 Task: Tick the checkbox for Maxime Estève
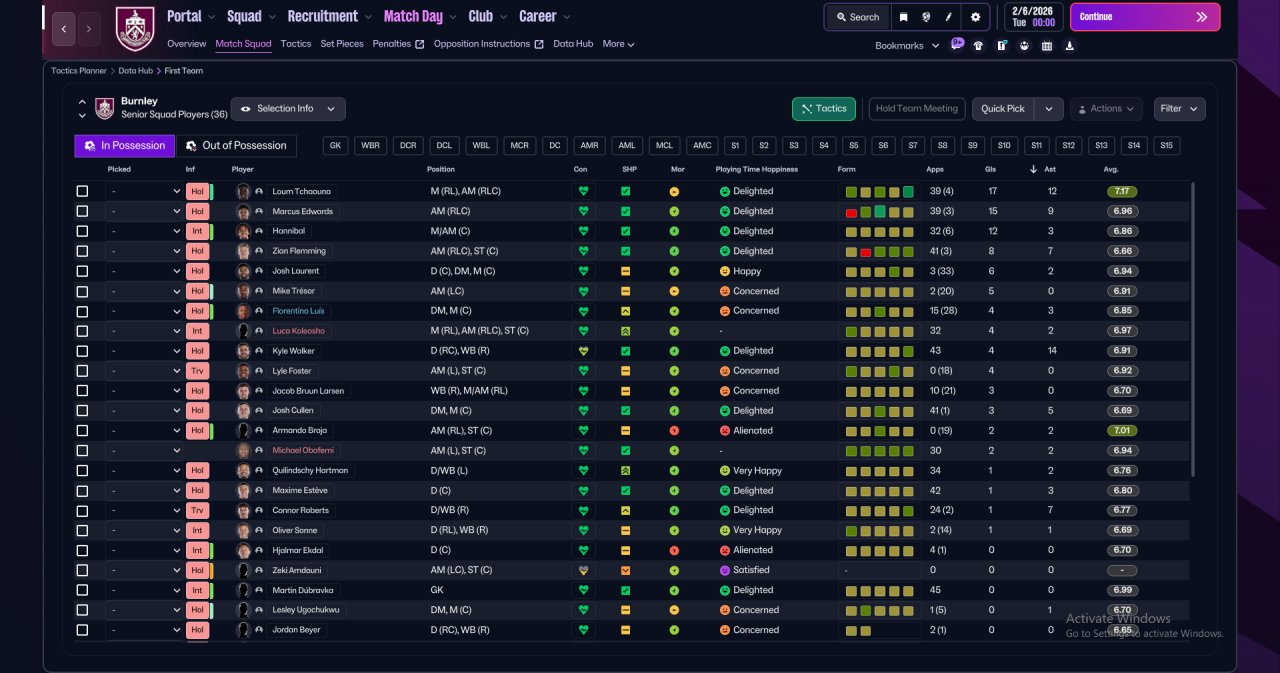82,490
